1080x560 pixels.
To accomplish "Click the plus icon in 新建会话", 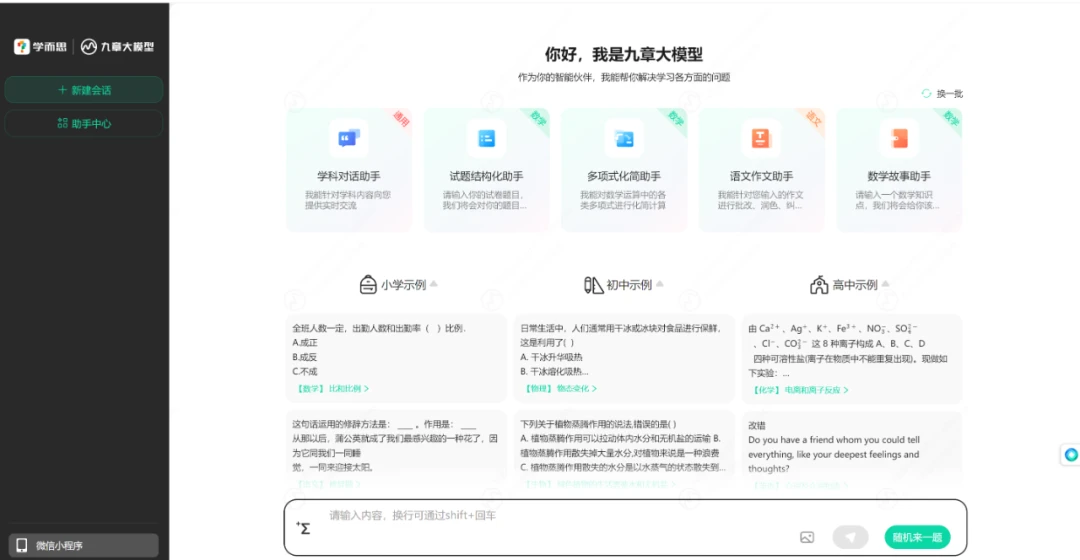I will [63, 90].
